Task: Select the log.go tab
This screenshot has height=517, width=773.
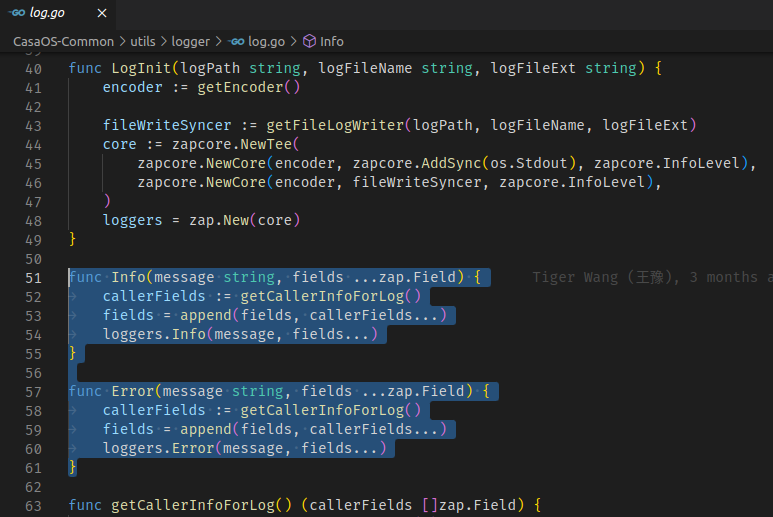Action: point(58,13)
